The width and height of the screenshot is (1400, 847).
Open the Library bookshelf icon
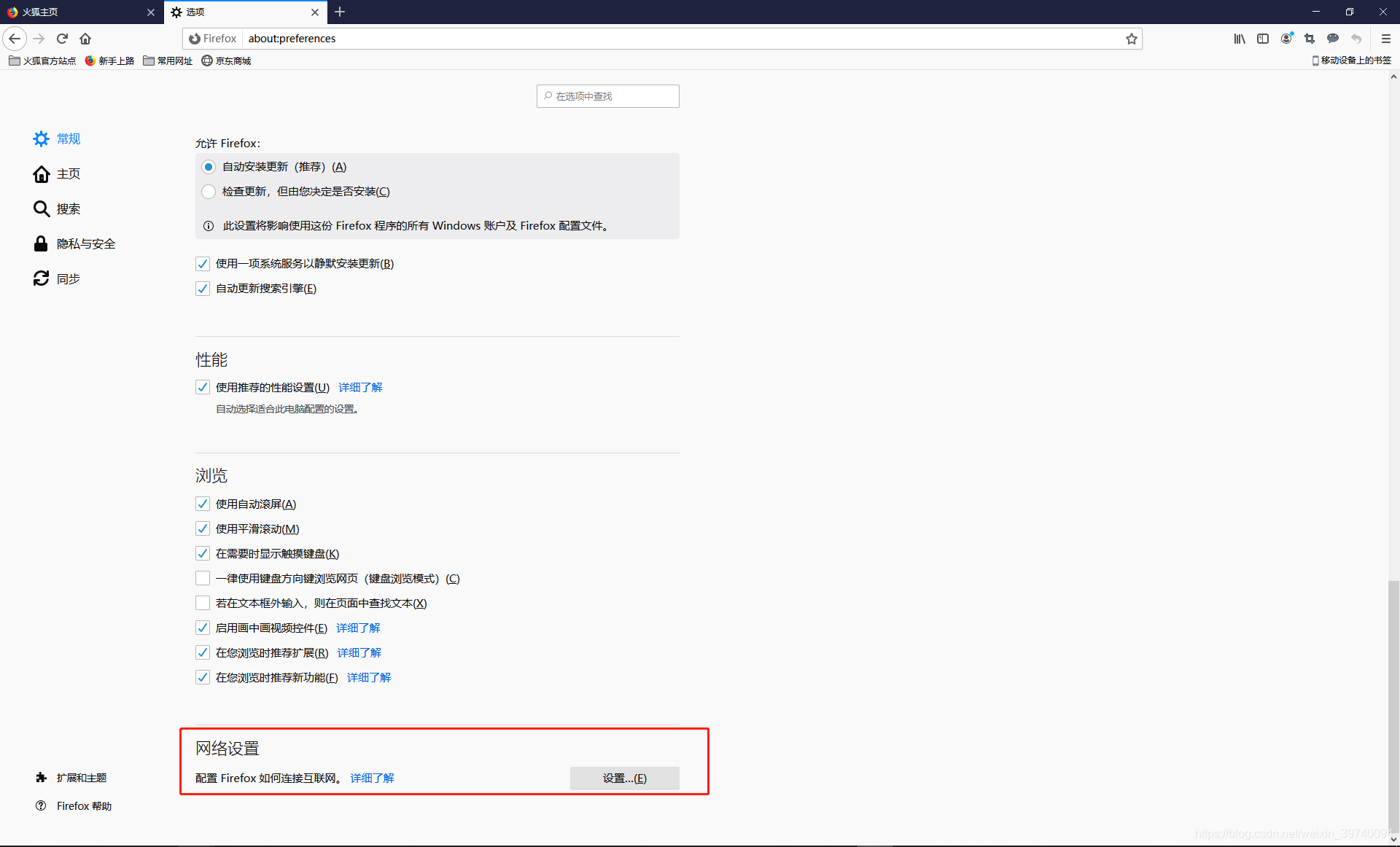coord(1240,39)
